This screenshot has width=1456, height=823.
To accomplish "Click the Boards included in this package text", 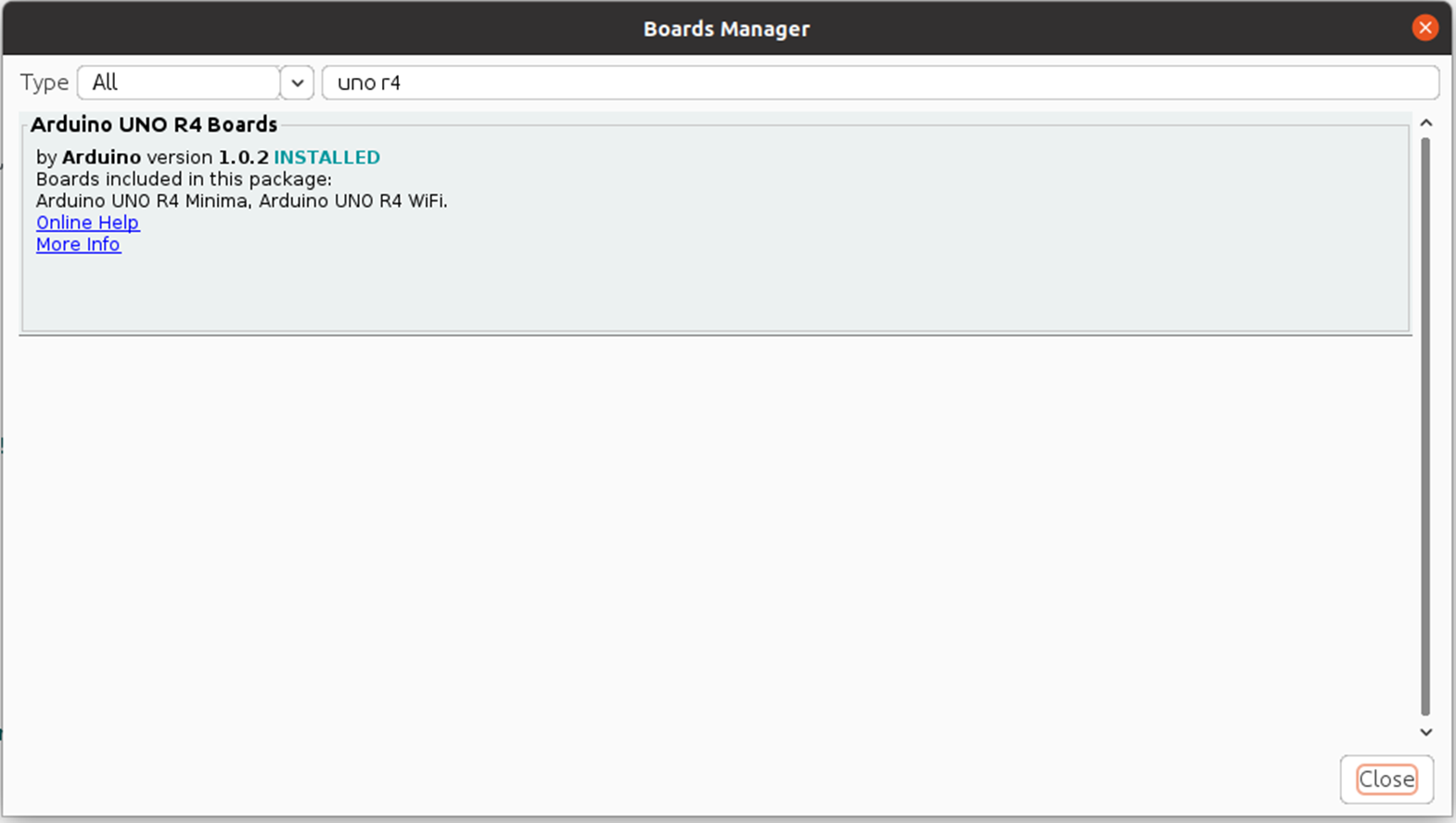I will 184,179.
